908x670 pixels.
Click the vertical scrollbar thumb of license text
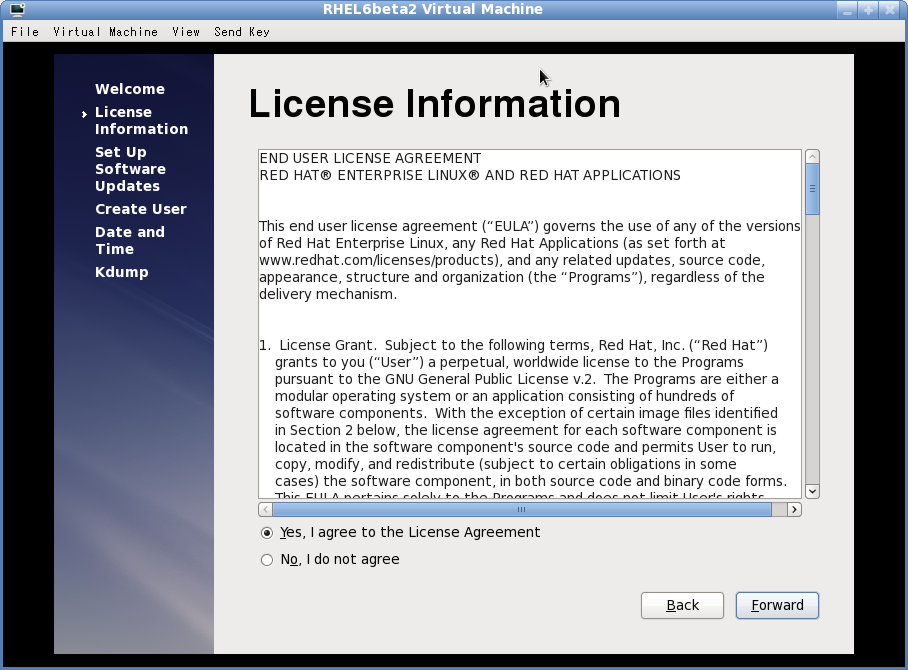[x=812, y=189]
